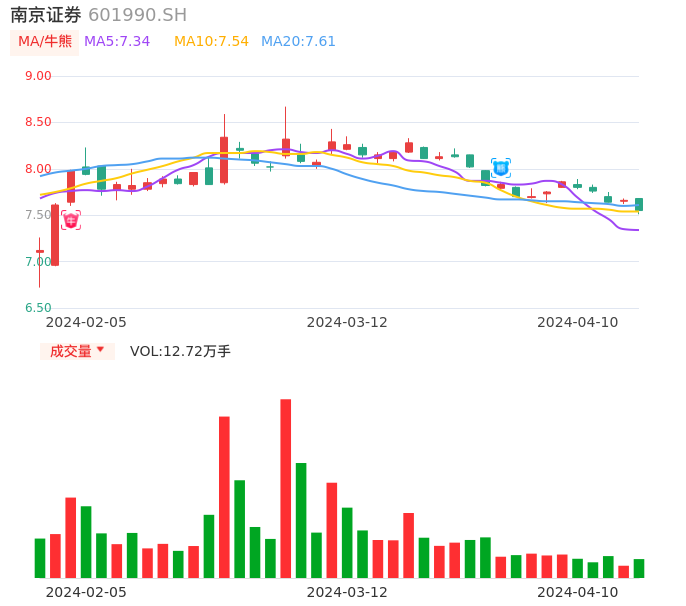This screenshot has width=686, height=606.
Task: Open the 成交量 indicator dropdown
Action: click(77, 351)
